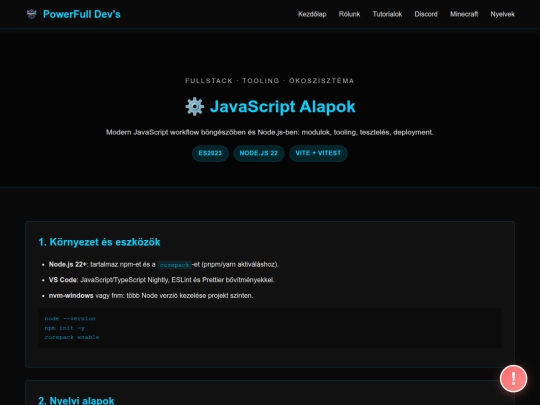
Task: Click the 'FULLSTACK · TOOLING · ÖKOSZISZTÉMA' tagline
Action: (270, 81)
